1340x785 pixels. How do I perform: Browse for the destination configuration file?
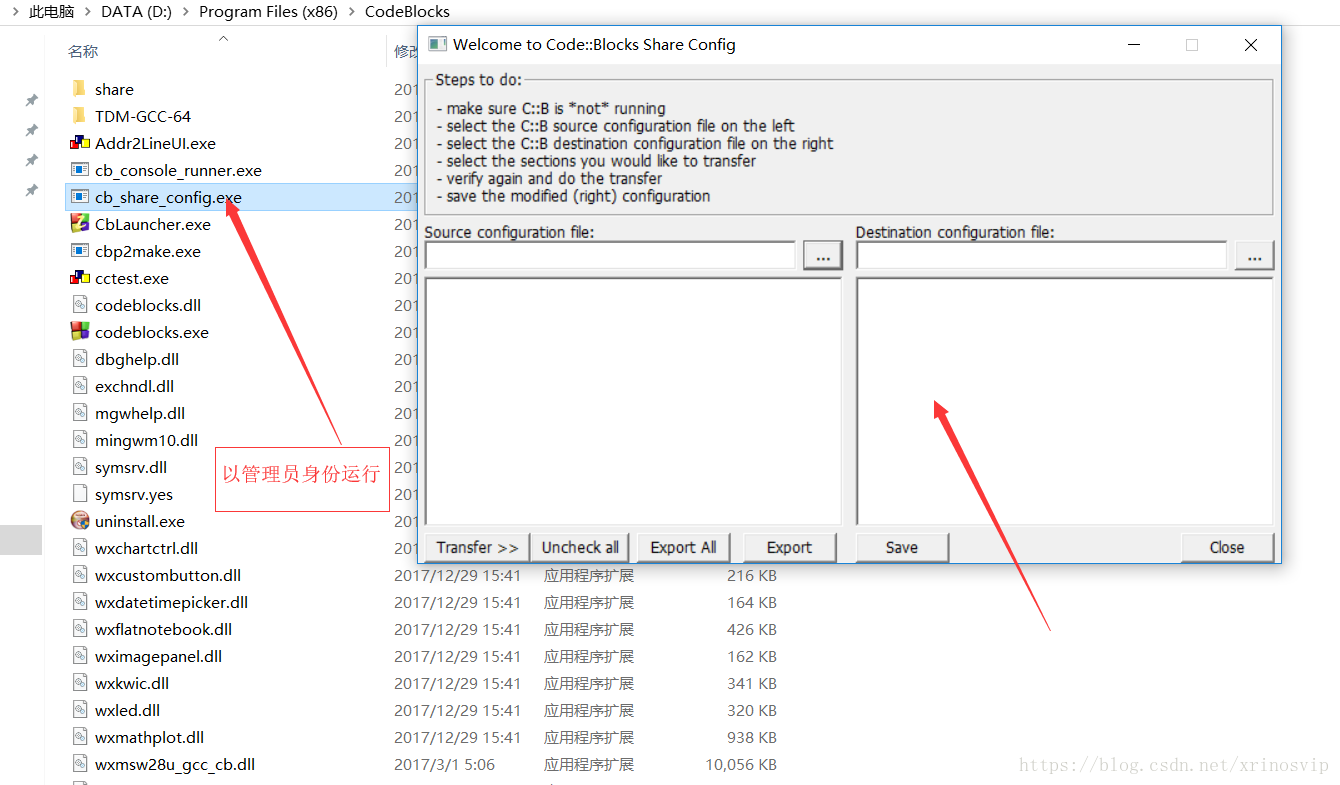[1254, 256]
